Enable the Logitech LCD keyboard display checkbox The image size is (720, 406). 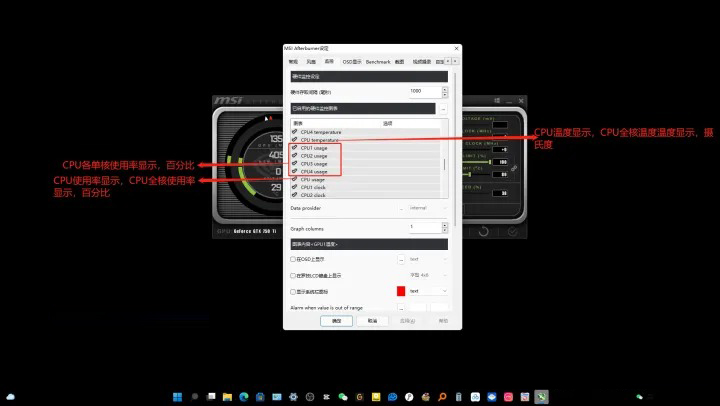293,276
